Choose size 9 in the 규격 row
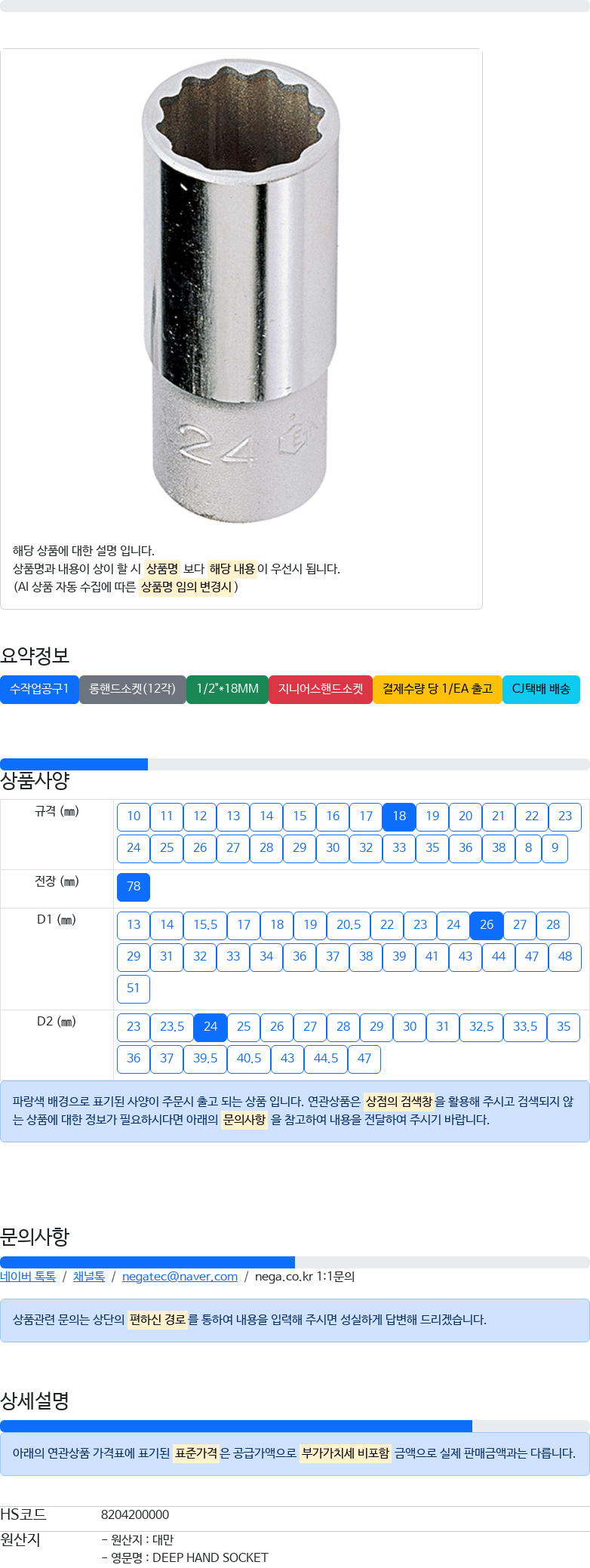The height and width of the screenshot is (1568, 590). [555, 848]
